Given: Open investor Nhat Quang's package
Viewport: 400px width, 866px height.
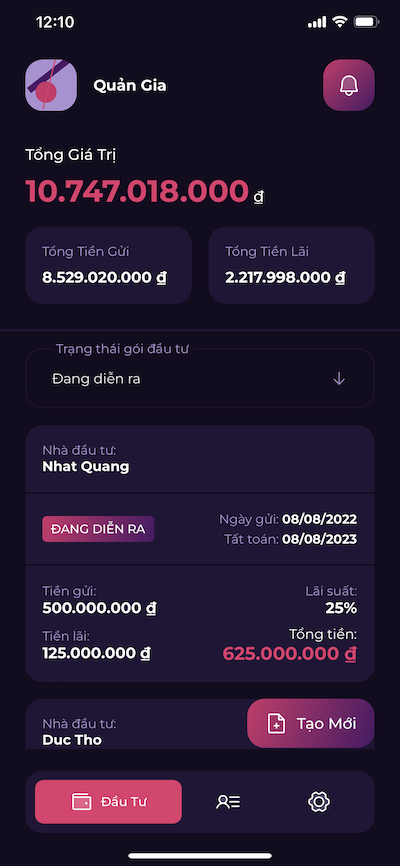Looking at the screenshot, I should tap(200, 553).
